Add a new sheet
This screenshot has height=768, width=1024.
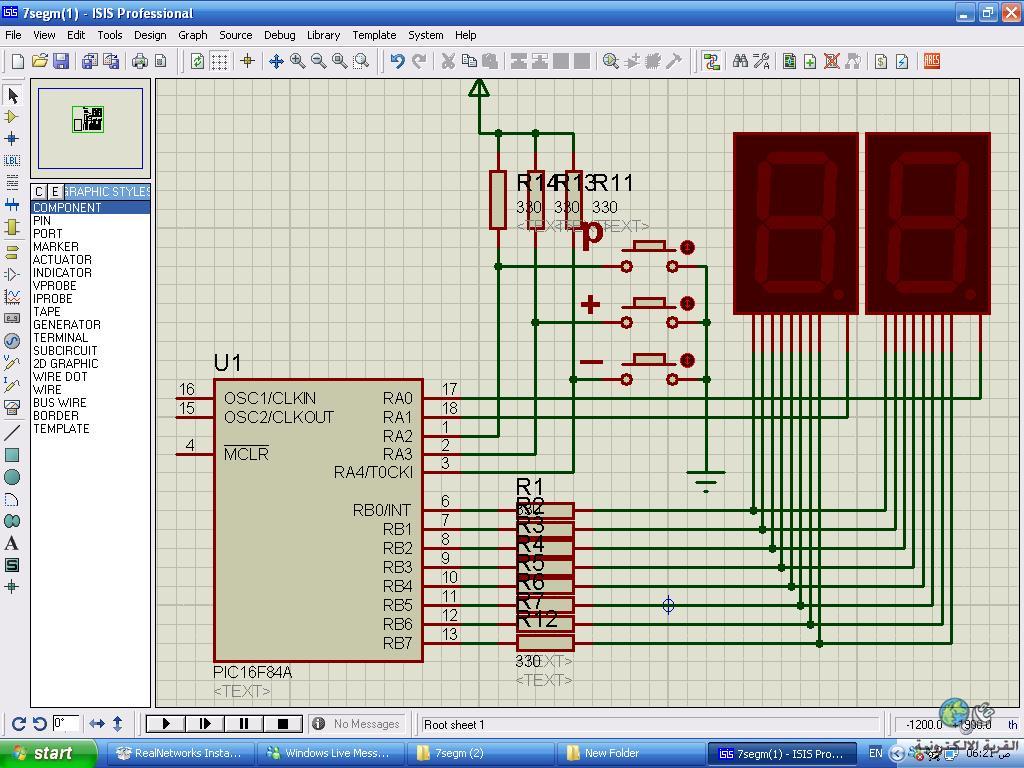coord(810,61)
